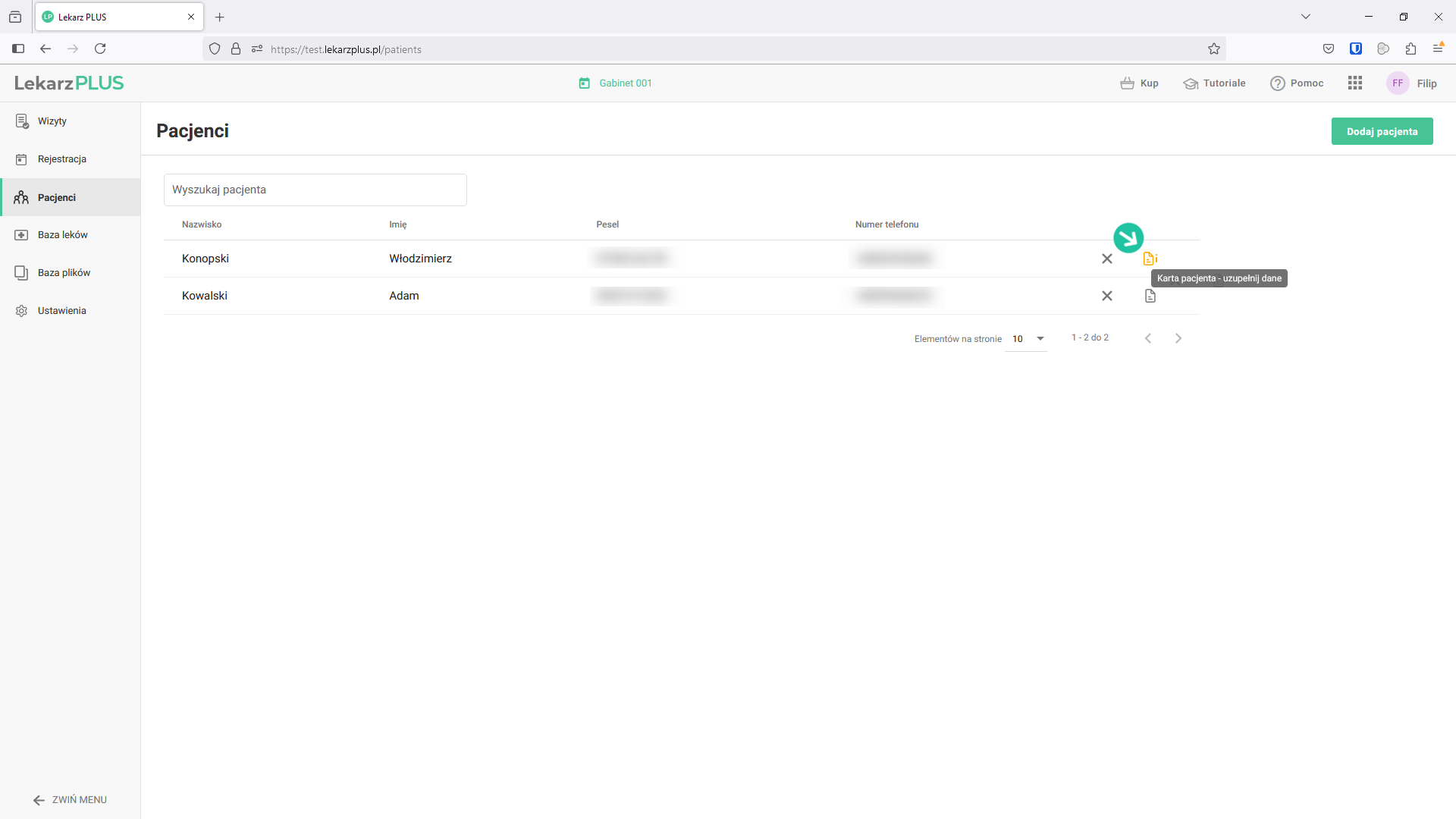The image size is (1456, 819).
Task: Open Kowalski's patient card icon
Action: click(1150, 296)
